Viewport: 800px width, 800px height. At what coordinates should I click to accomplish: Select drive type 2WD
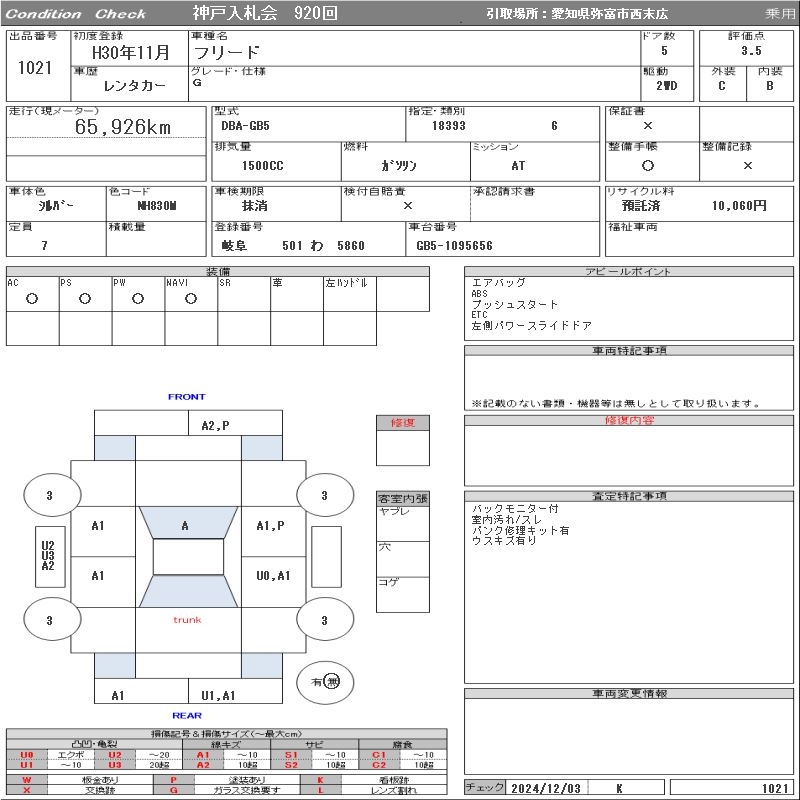pos(666,86)
